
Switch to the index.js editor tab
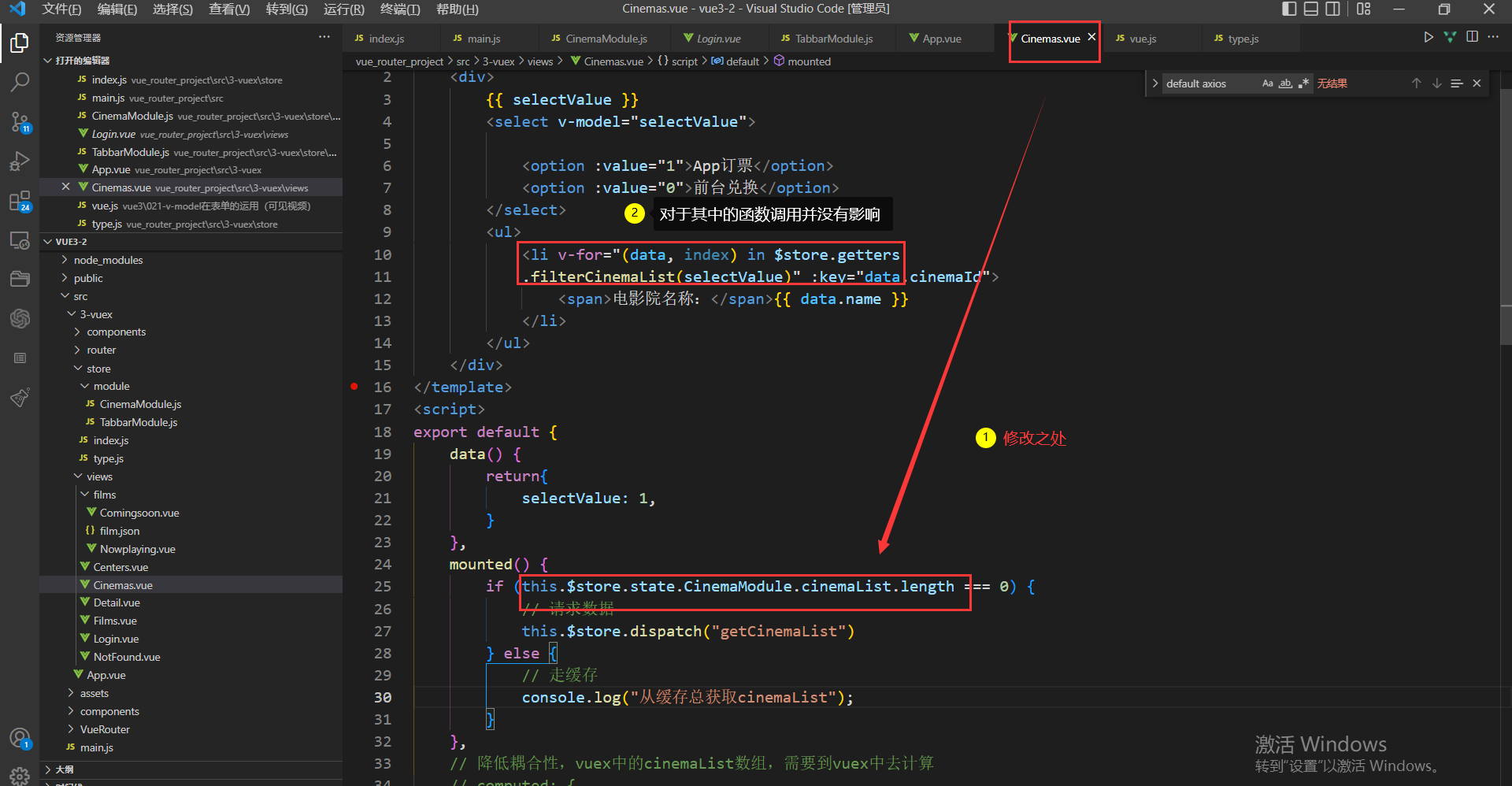point(386,39)
